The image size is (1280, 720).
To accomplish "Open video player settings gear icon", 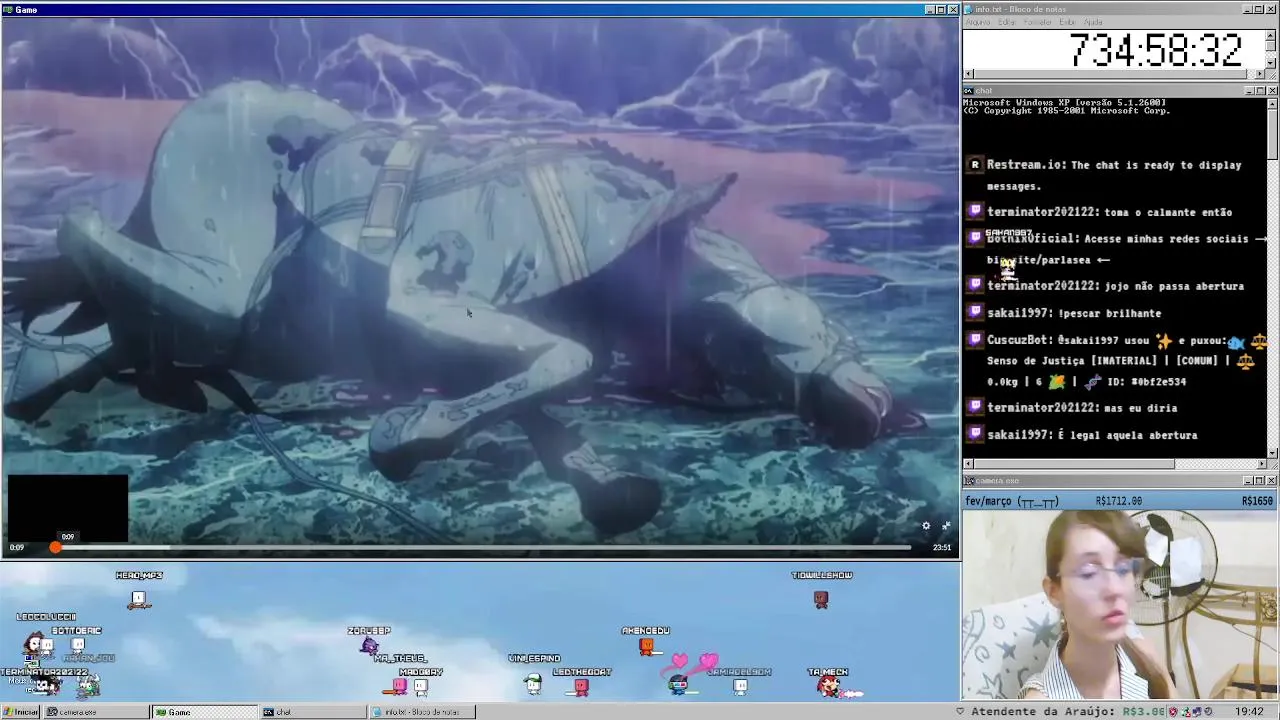I will [926, 526].
